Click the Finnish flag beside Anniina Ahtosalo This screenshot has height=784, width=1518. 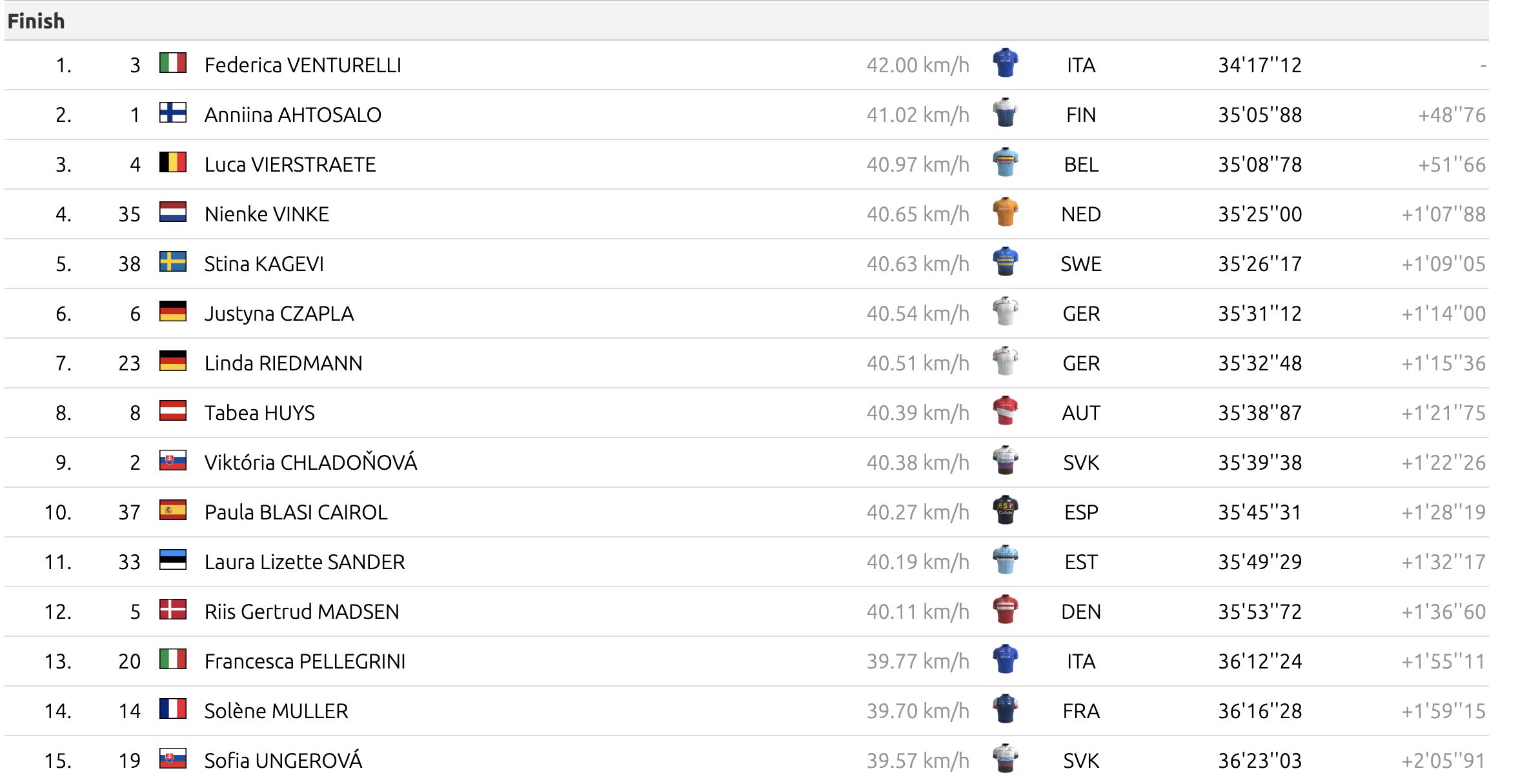pos(172,113)
